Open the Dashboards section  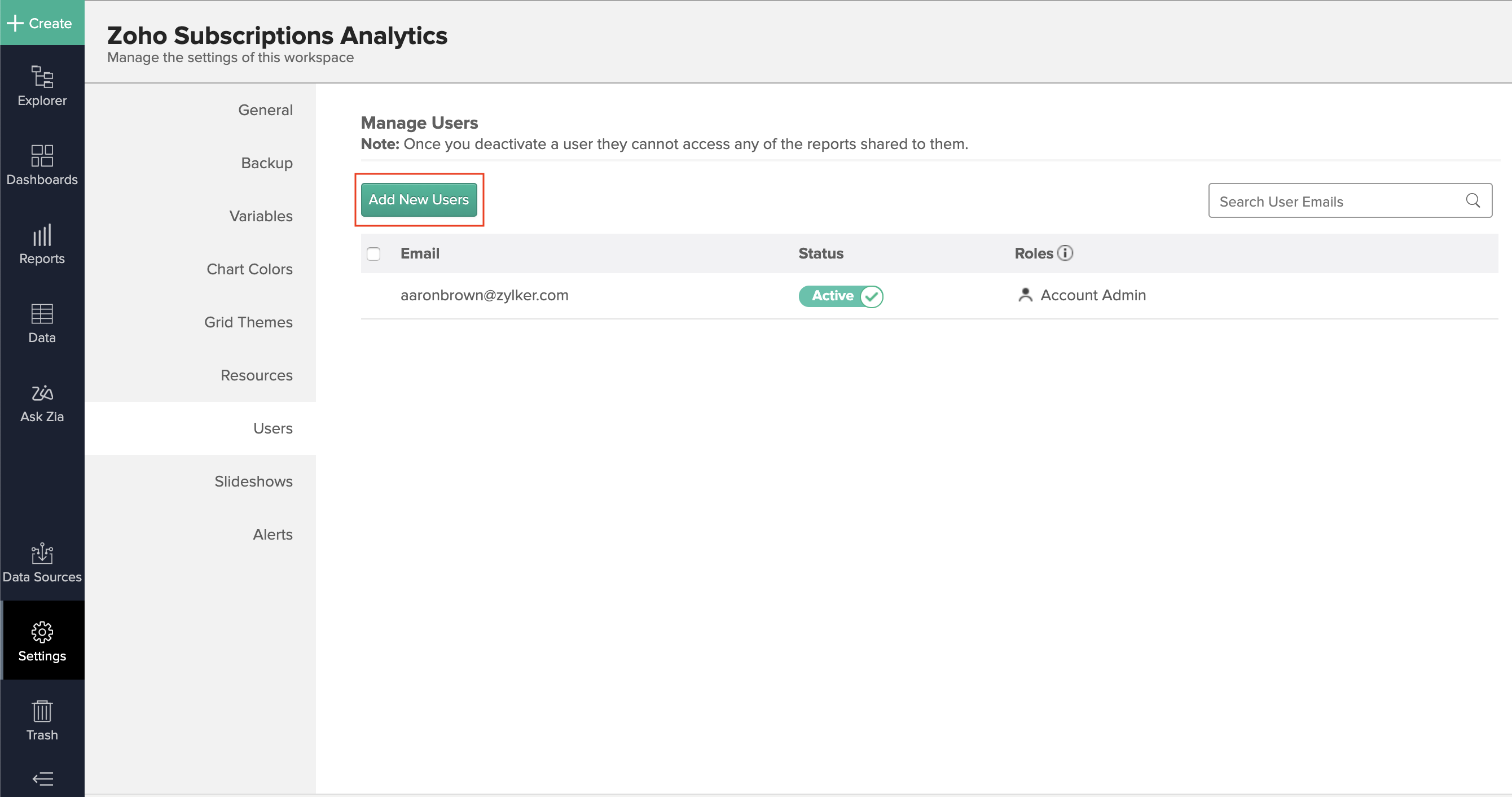[x=42, y=165]
